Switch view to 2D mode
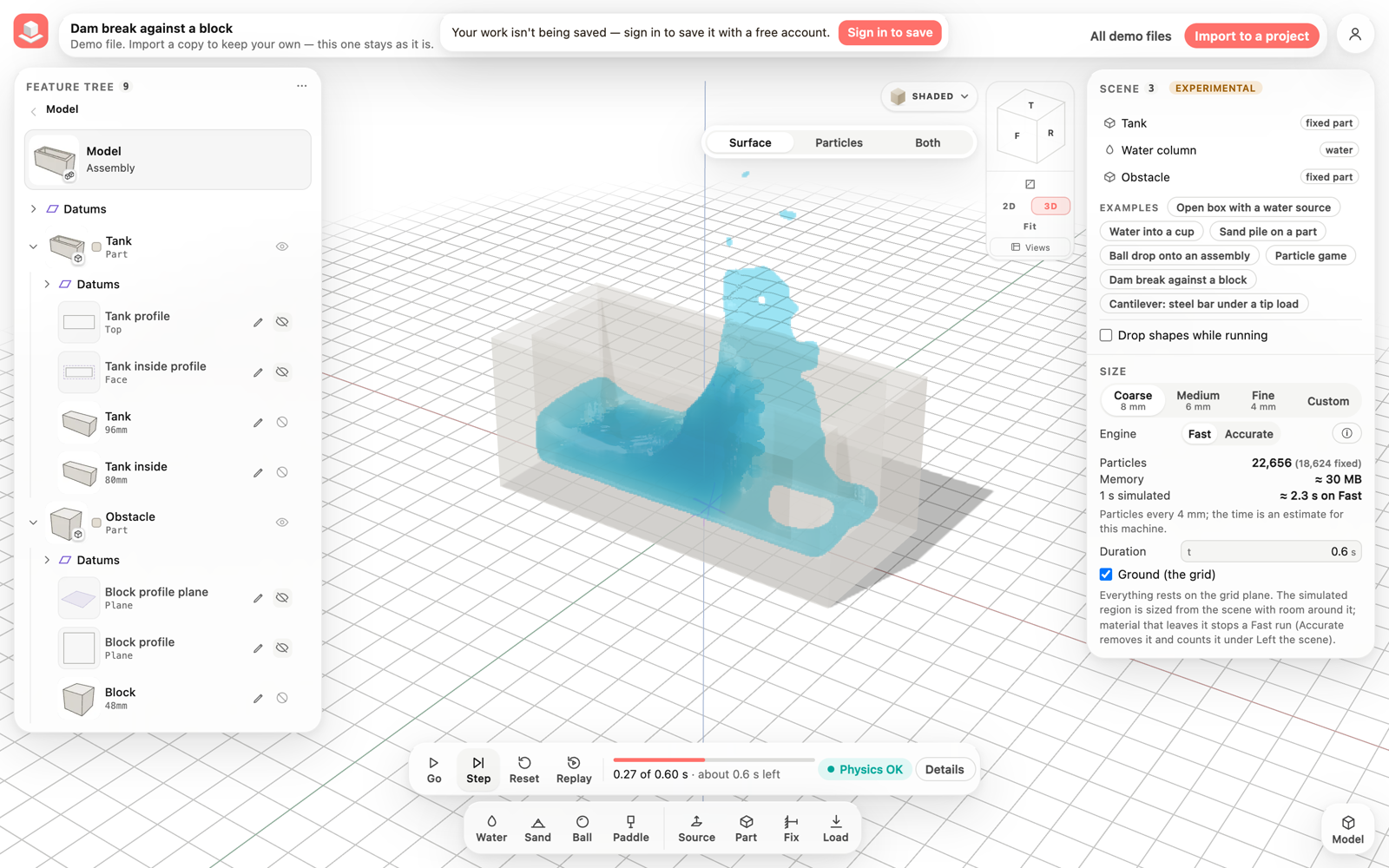This screenshot has height=868, width=1389. pos(1009,207)
